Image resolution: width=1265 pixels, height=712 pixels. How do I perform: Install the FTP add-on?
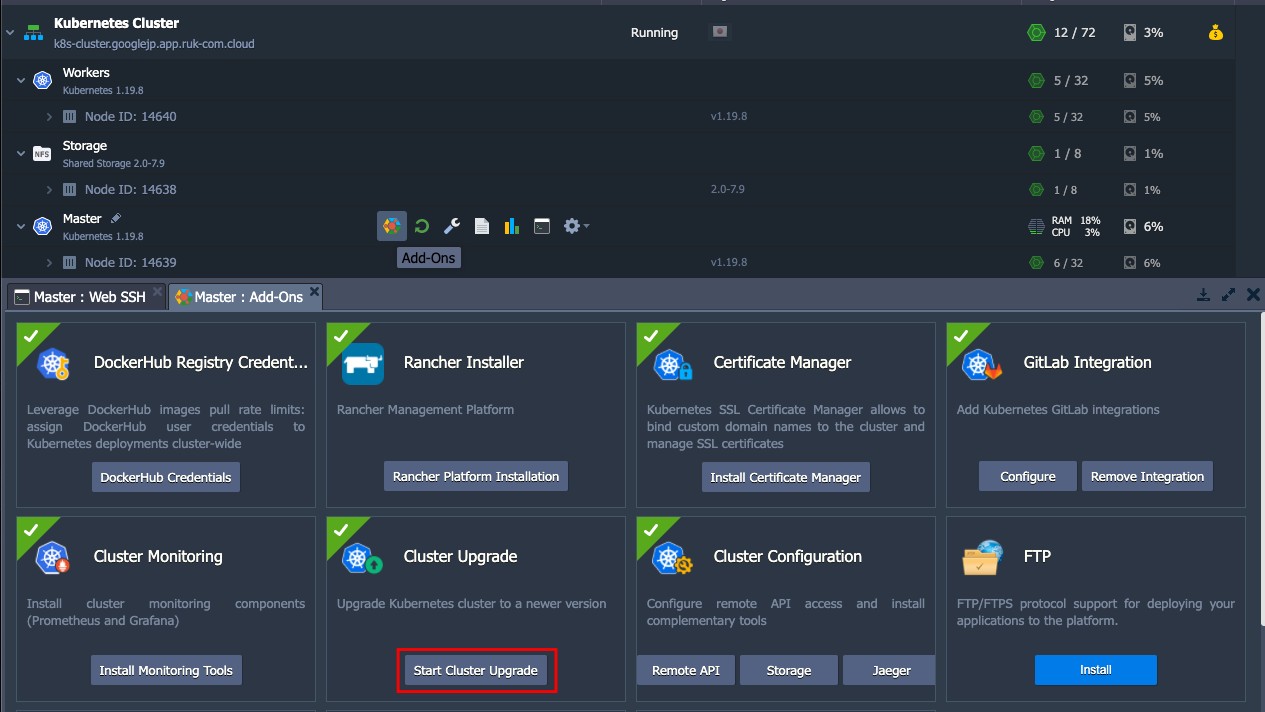(x=1095, y=670)
